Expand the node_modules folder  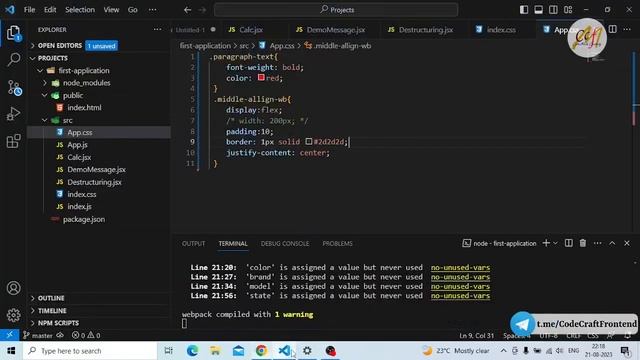(87, 83)
